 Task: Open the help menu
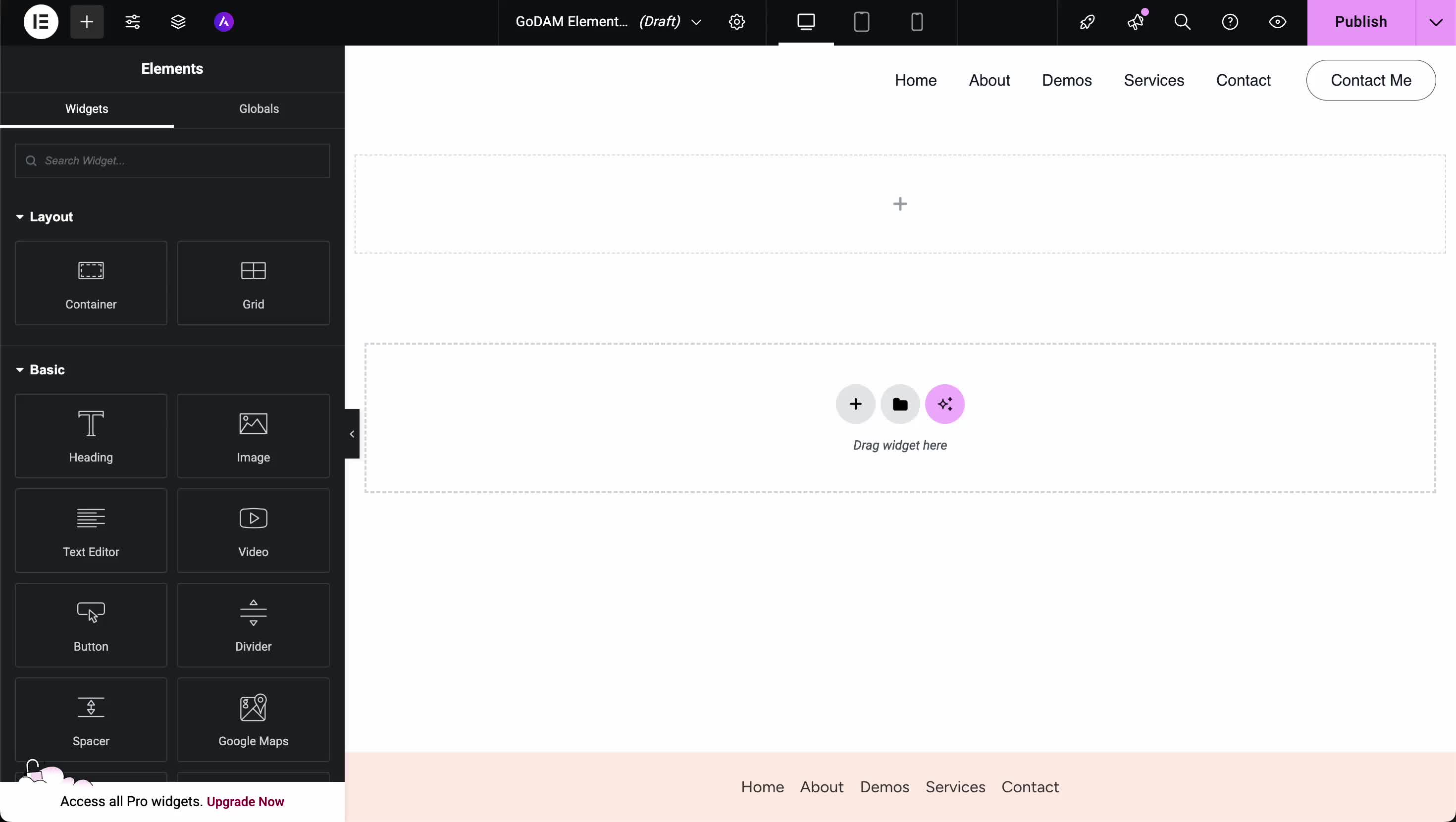1229,22
